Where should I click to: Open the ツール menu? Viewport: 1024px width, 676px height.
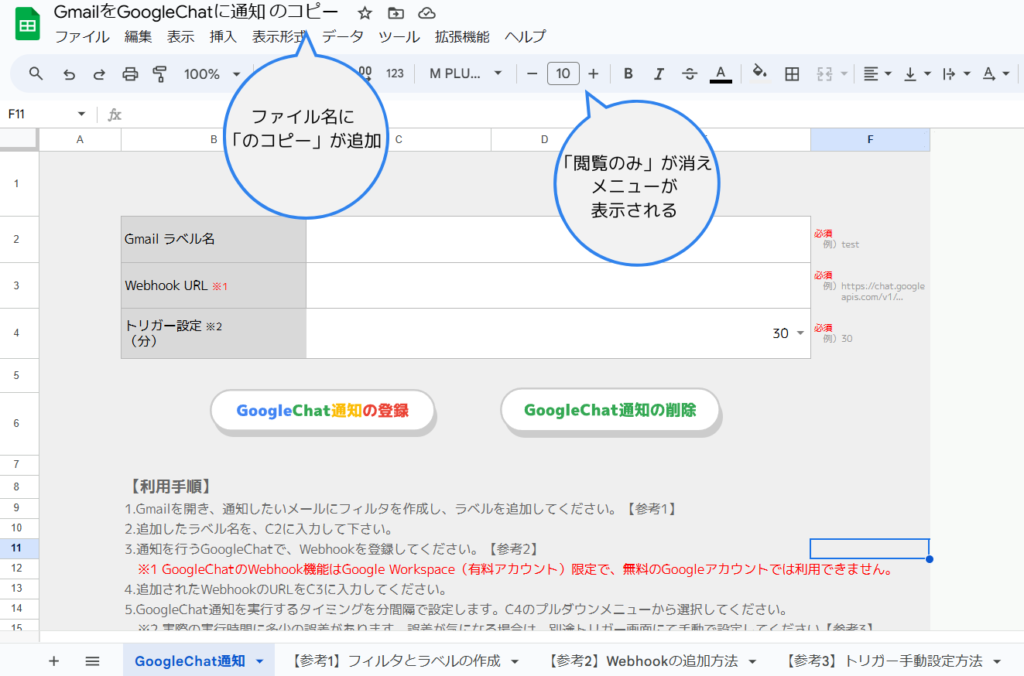(x=399, y=37)
